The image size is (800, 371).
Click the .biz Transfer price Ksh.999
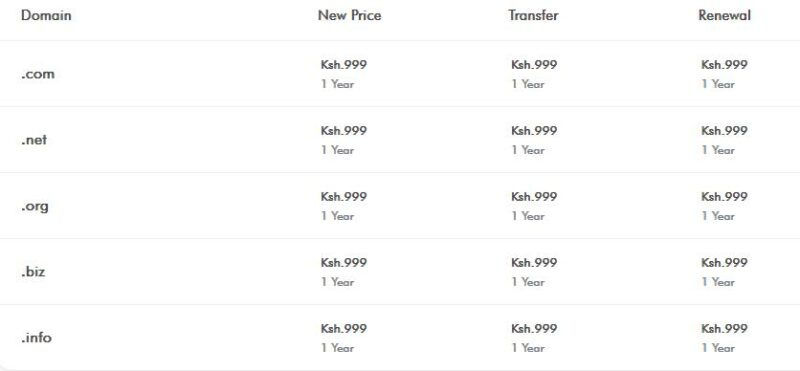coord(534,262)
